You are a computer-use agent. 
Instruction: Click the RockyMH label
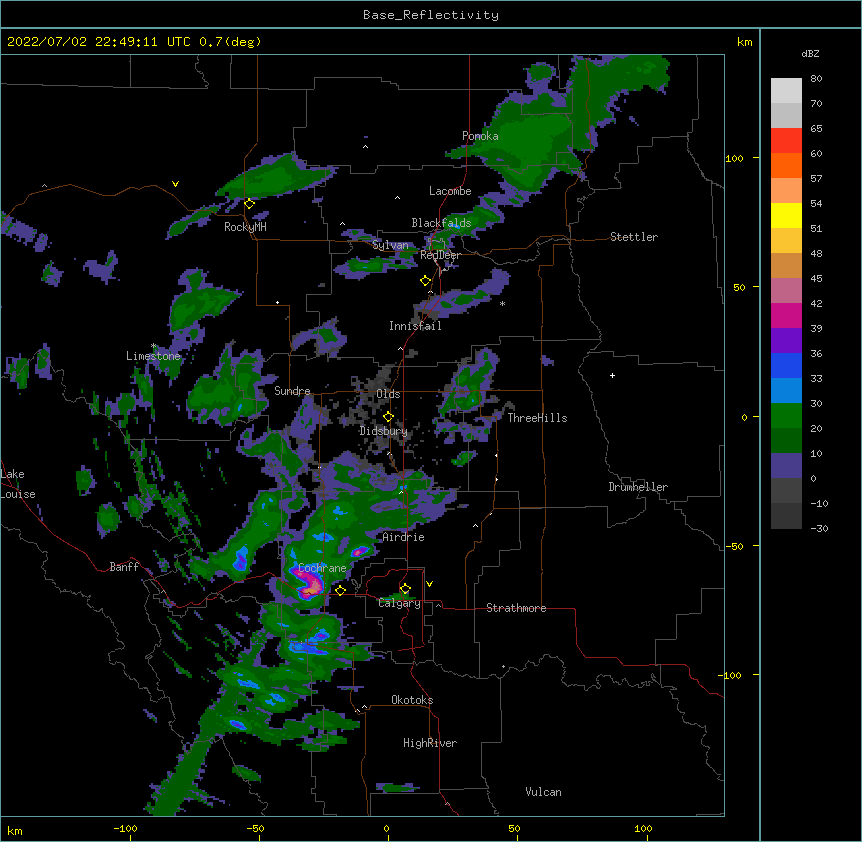coord(245,227)
